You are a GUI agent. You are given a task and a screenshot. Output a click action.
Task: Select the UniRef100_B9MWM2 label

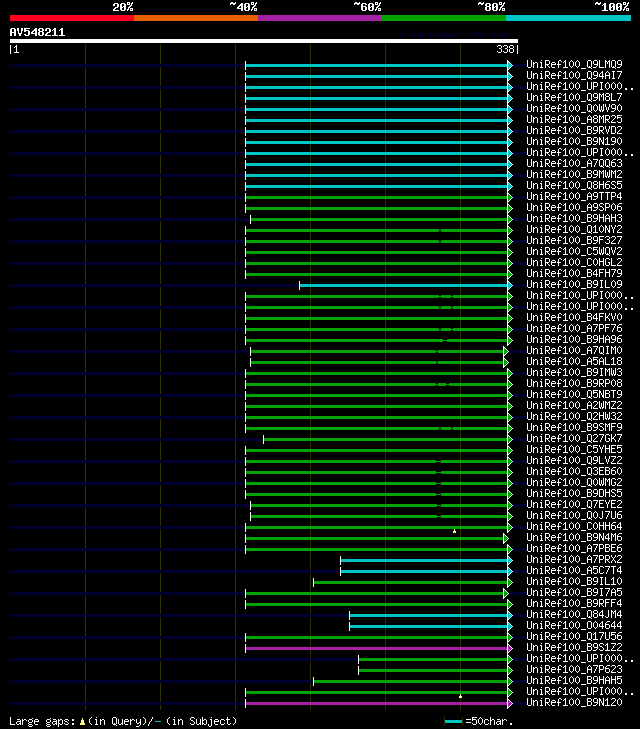574,174
